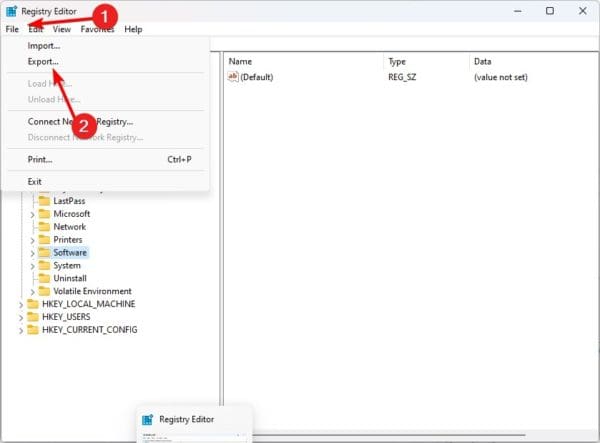Select the Software folder icon
This screenshot has width=600, height=443.
[x=44, y=252]
